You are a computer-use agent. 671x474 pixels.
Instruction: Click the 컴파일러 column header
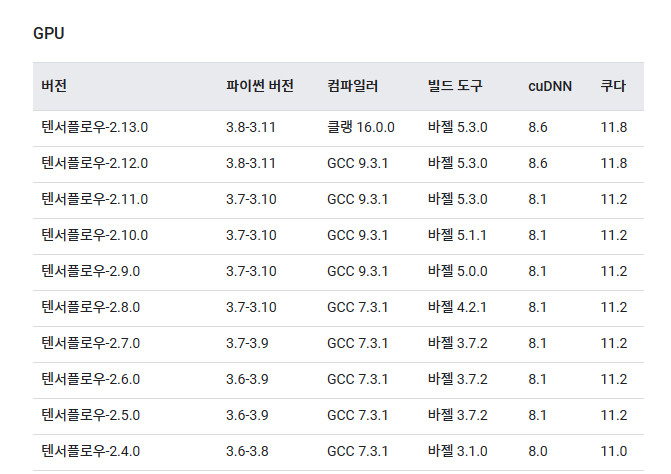pos(352,86)
